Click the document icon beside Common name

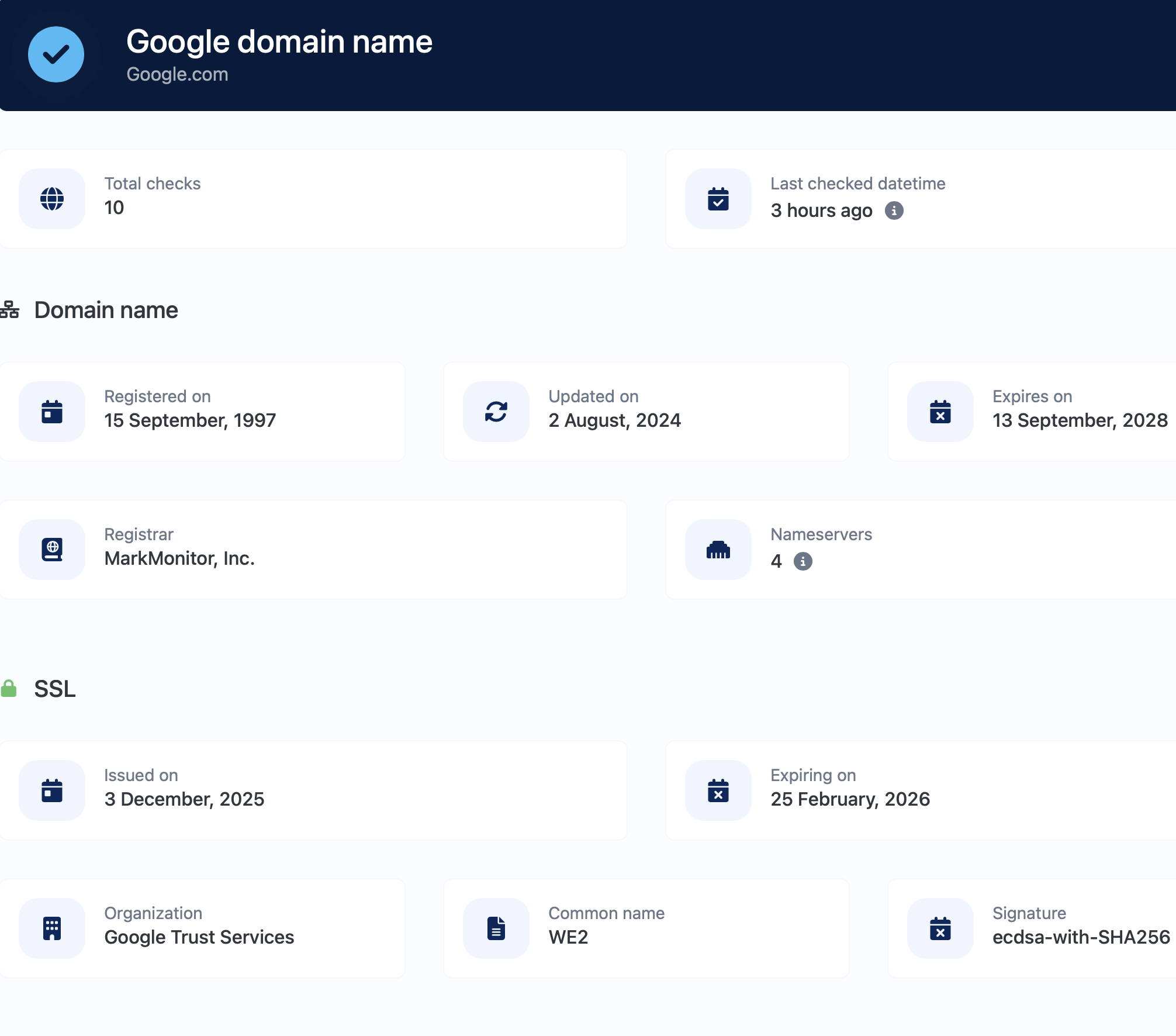click(x=496, y=928)
